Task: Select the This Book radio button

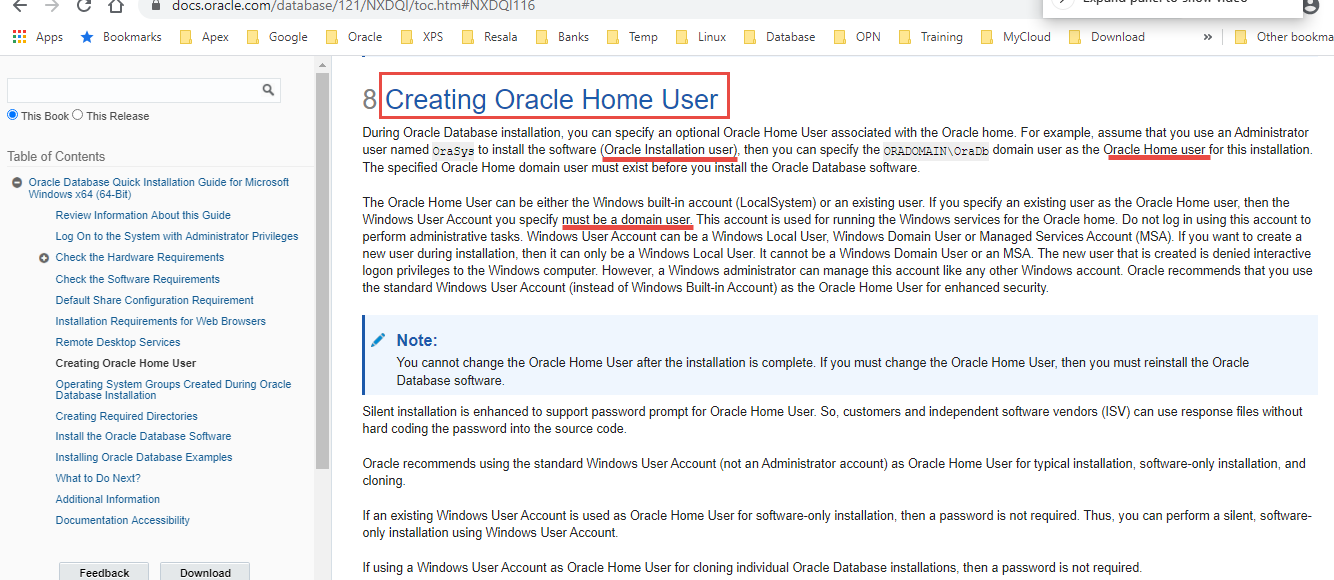Action: coord(10,115)
